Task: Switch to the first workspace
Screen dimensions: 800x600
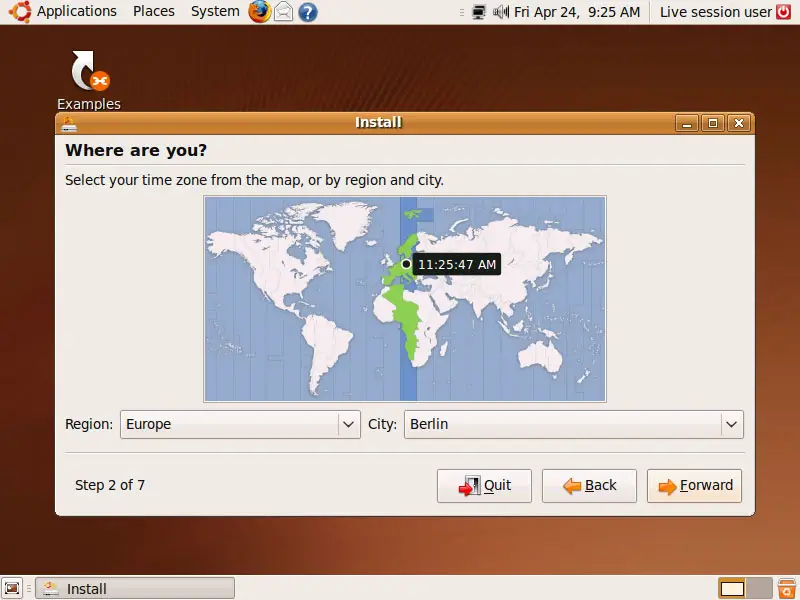Action: click(732, 588)
